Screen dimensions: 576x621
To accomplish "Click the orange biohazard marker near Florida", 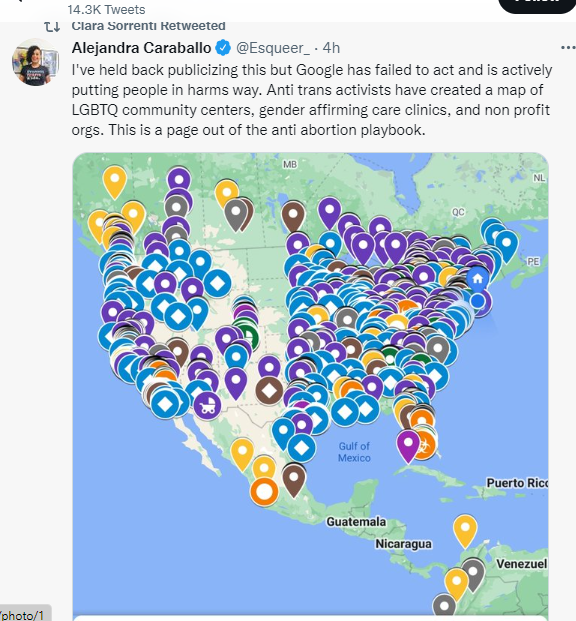I will click(424, 446).
